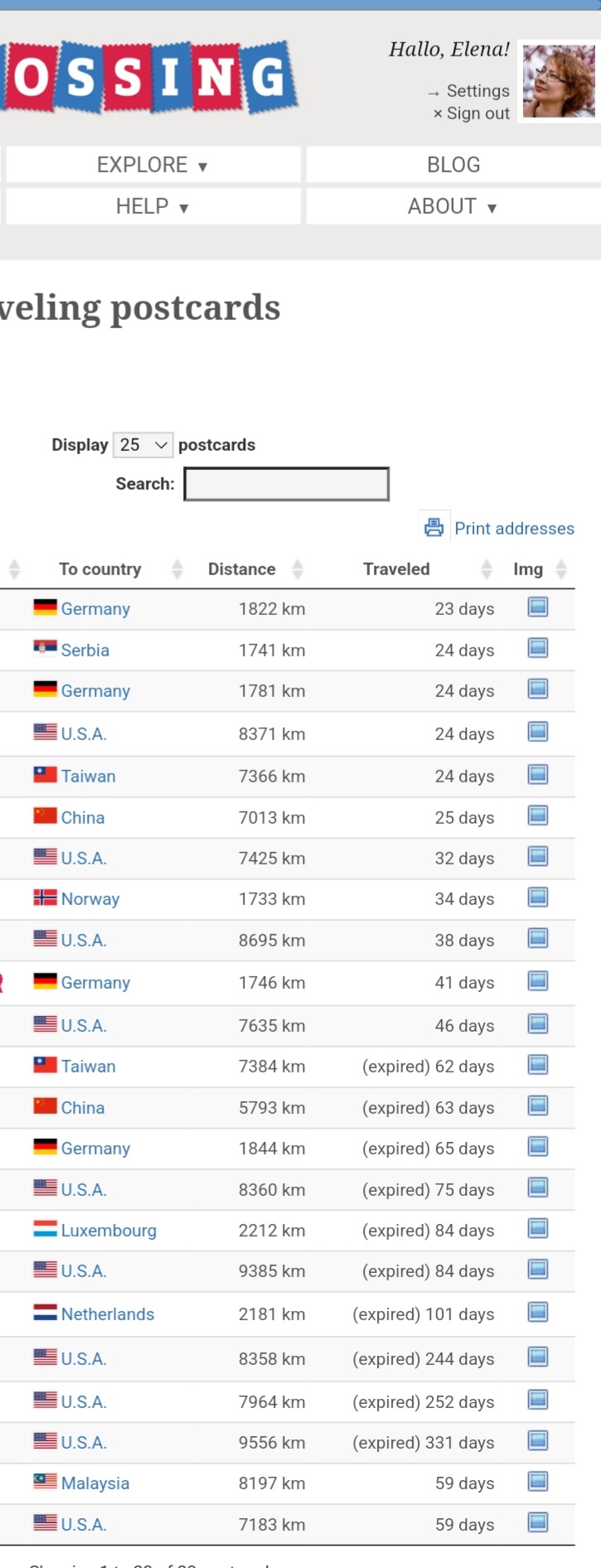601x1568 pixels.
Task: Open the display count dropdown showing 25
Action: pyautogui.click(x=143, y=445)
